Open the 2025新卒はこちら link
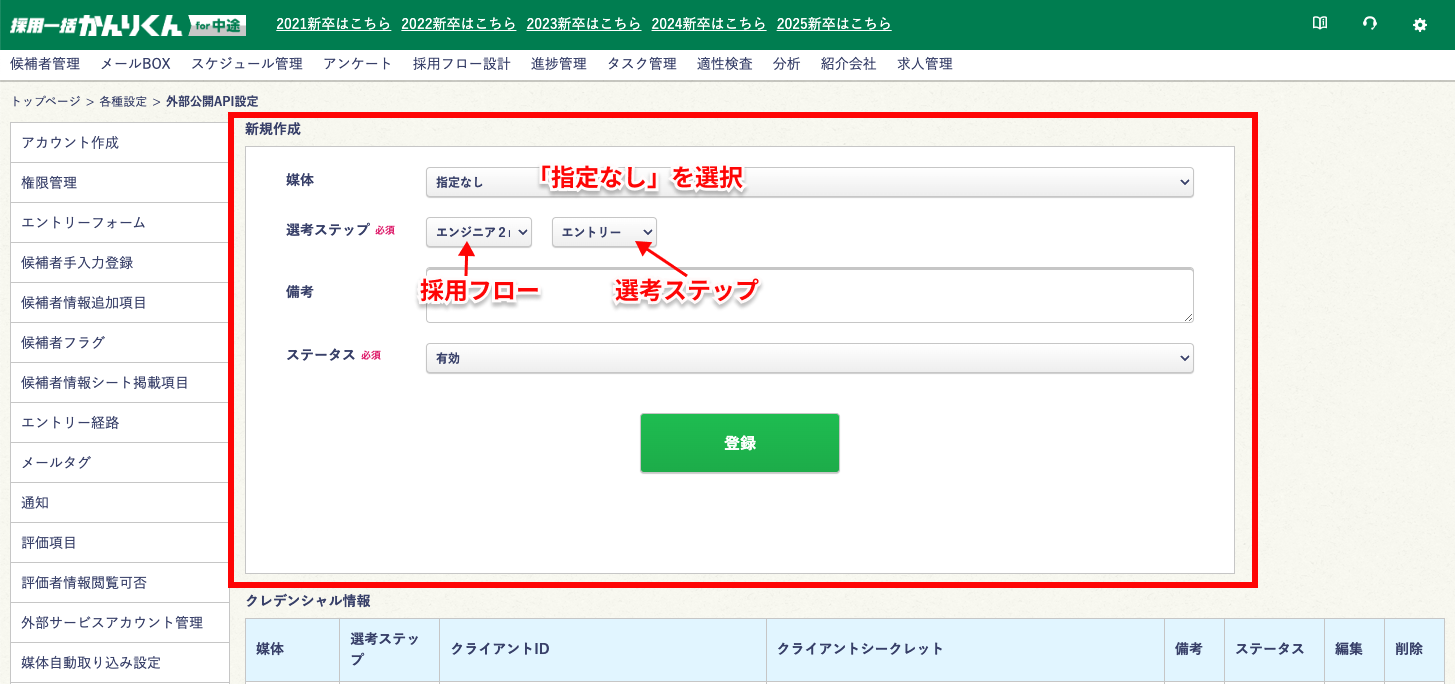 pyautogui.click(x=834, y=24)
